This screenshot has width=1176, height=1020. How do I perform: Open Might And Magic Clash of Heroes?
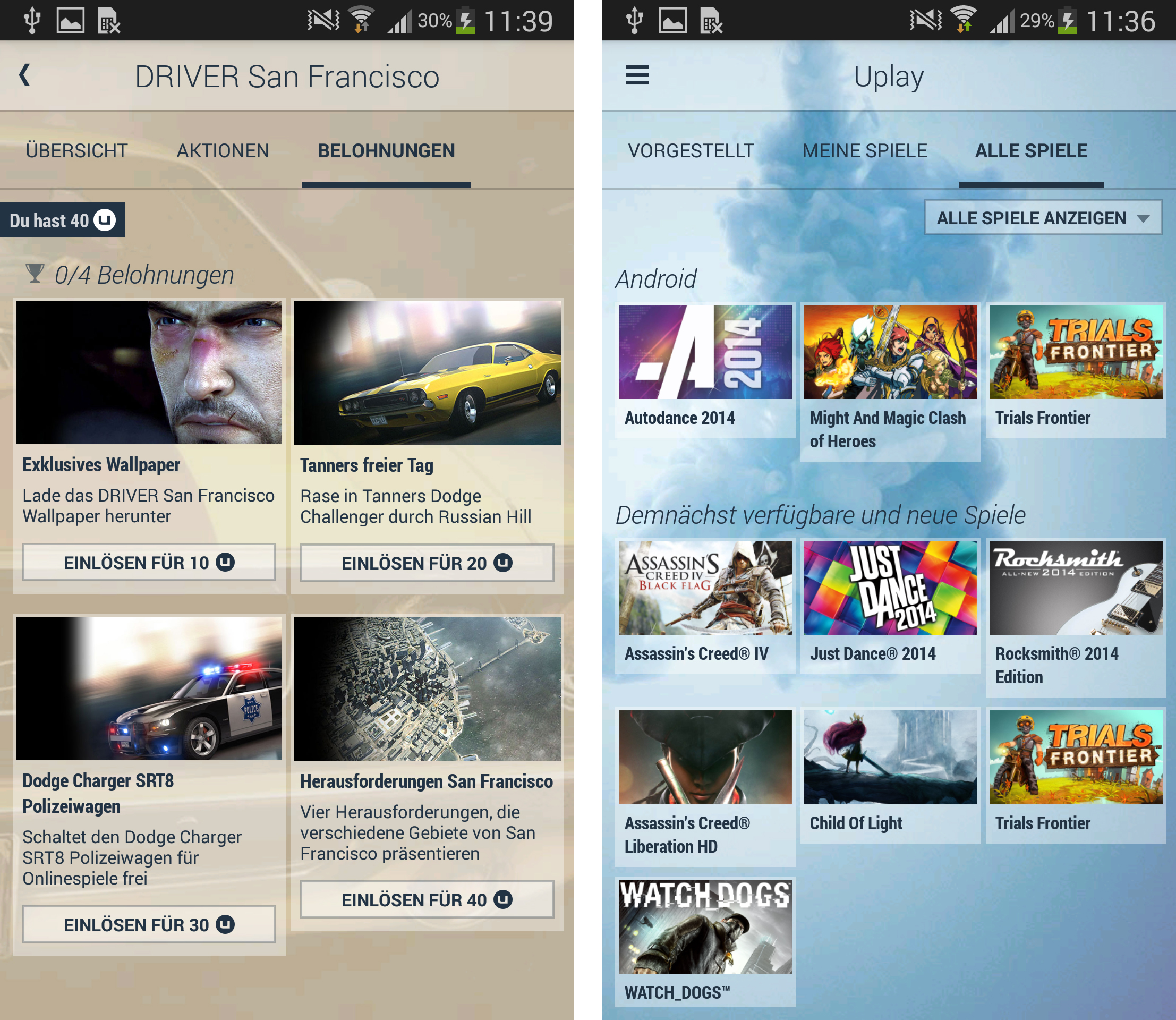tap(890, 352)
